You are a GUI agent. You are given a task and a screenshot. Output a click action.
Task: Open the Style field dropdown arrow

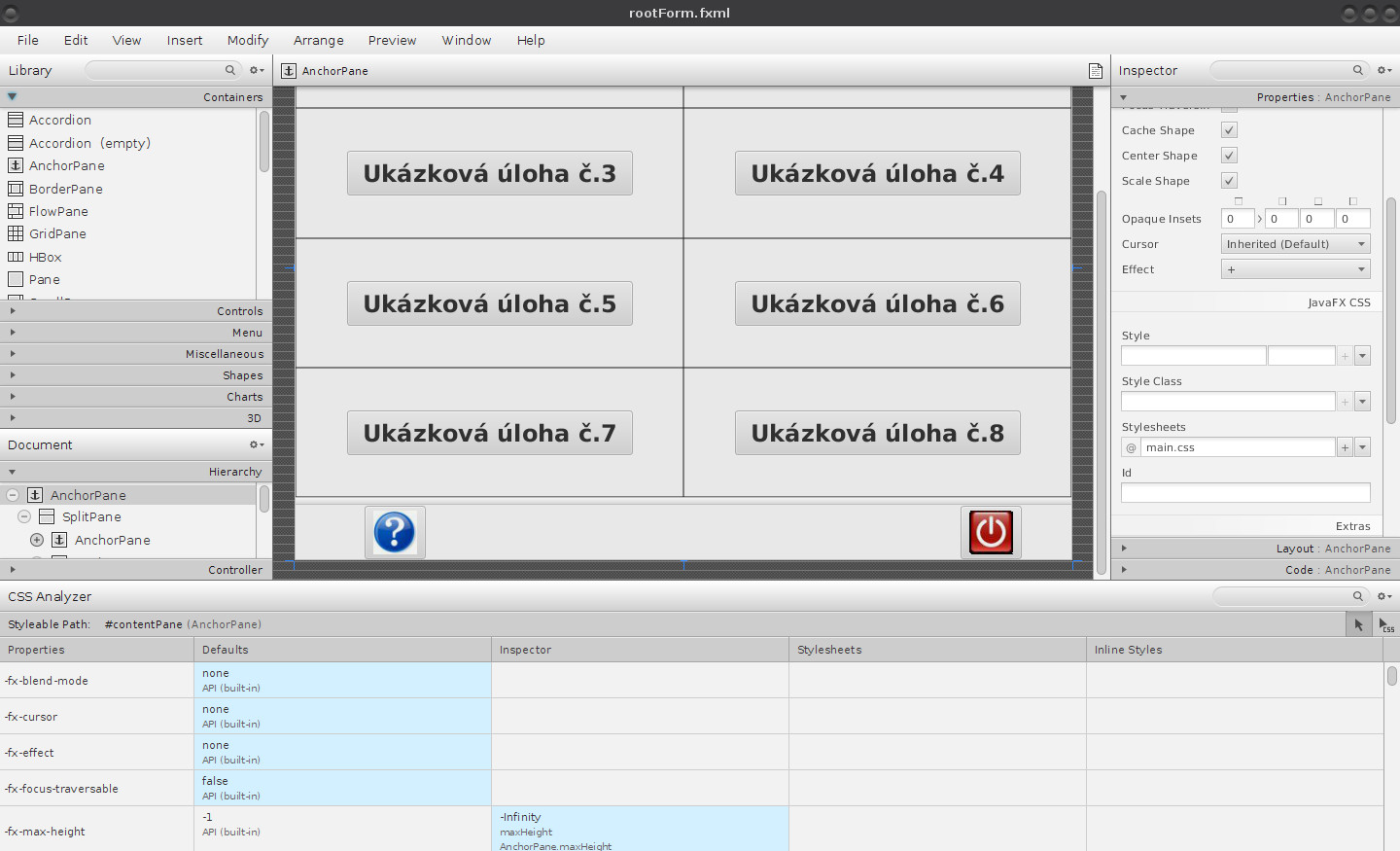tap(1362, 356)
